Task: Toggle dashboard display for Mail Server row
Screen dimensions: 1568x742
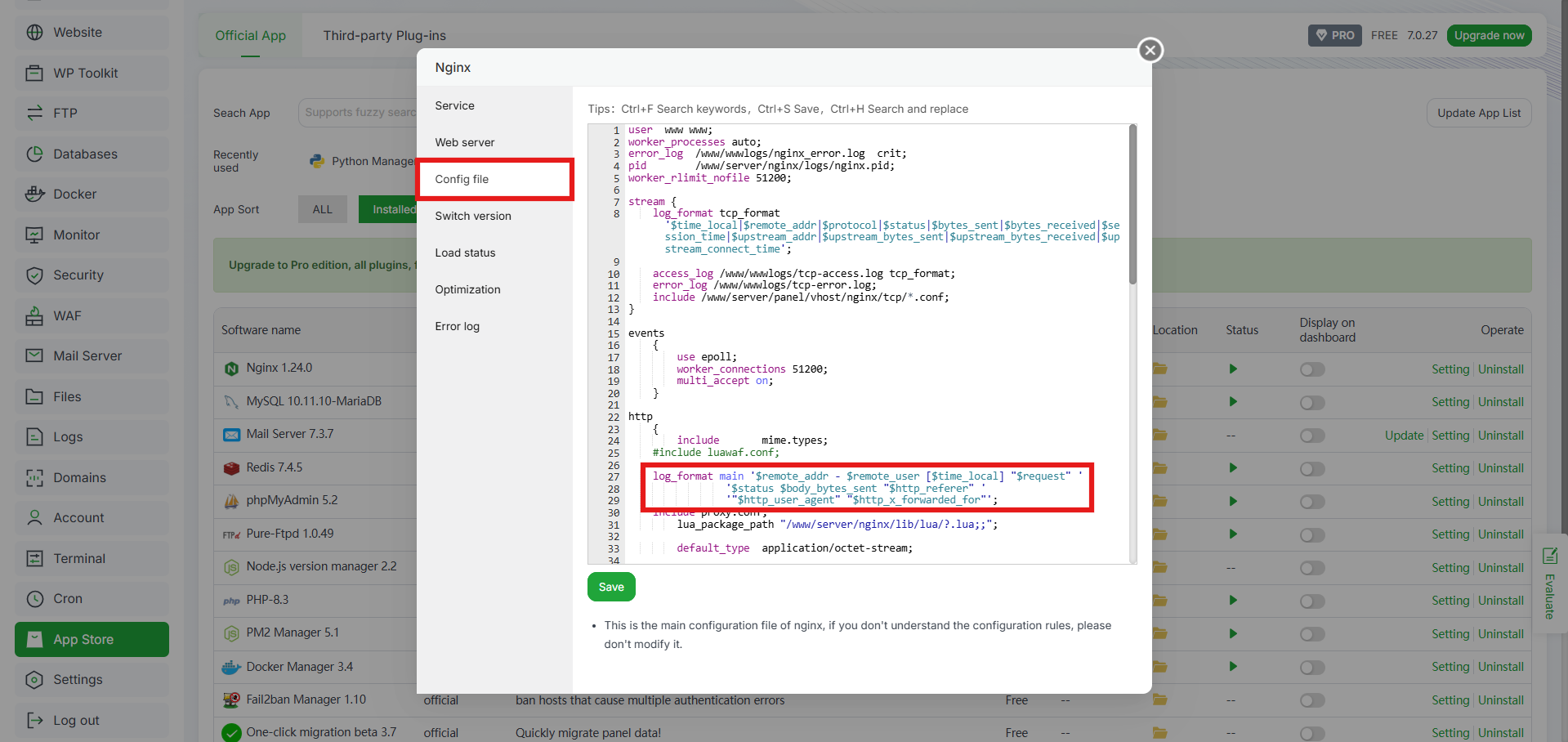Action: coord(1312,436)
